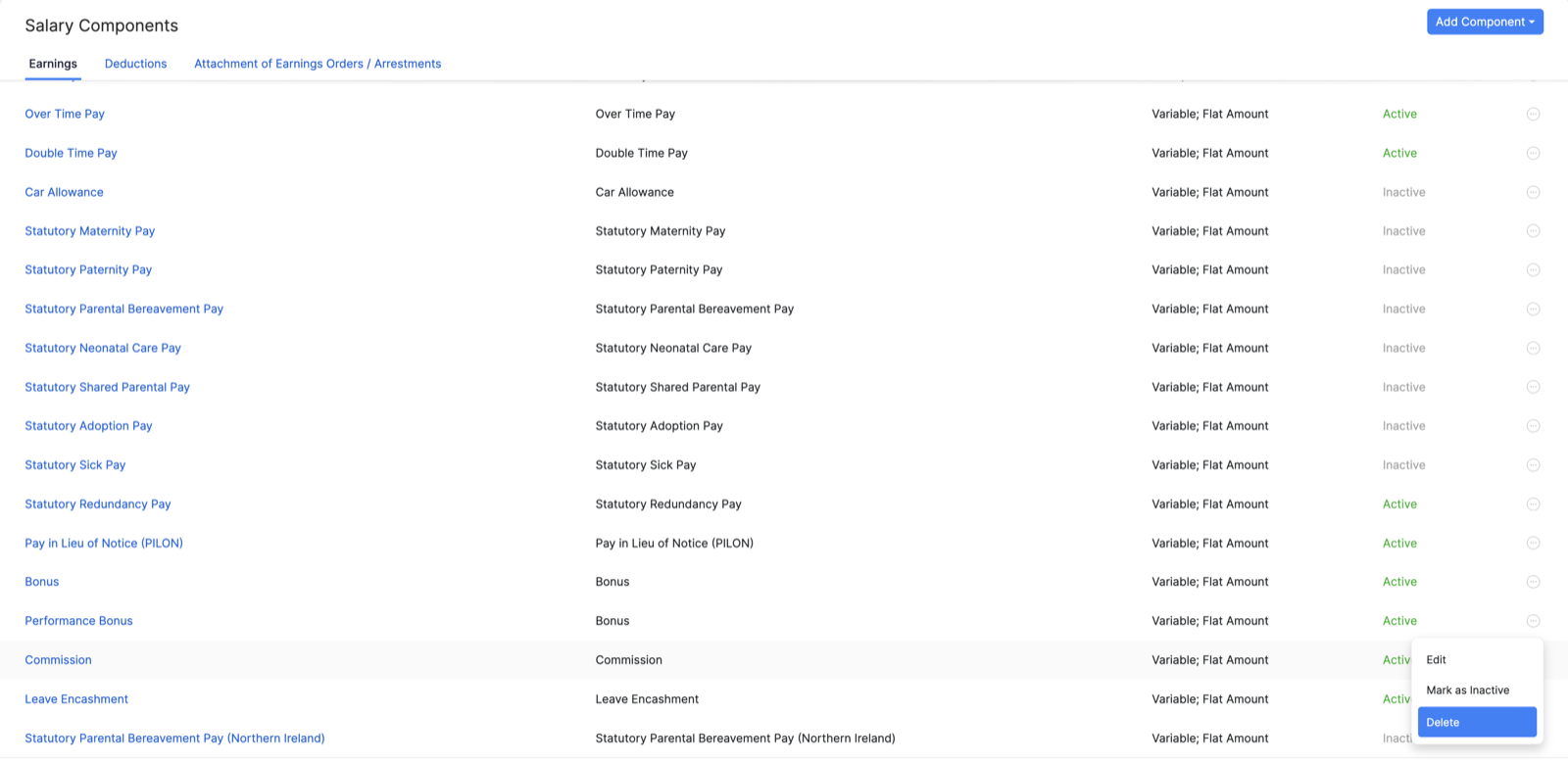The image size is (1568, 764).
Task: Click the Active status of Over Time Pay
Action: pos(1399,114)
